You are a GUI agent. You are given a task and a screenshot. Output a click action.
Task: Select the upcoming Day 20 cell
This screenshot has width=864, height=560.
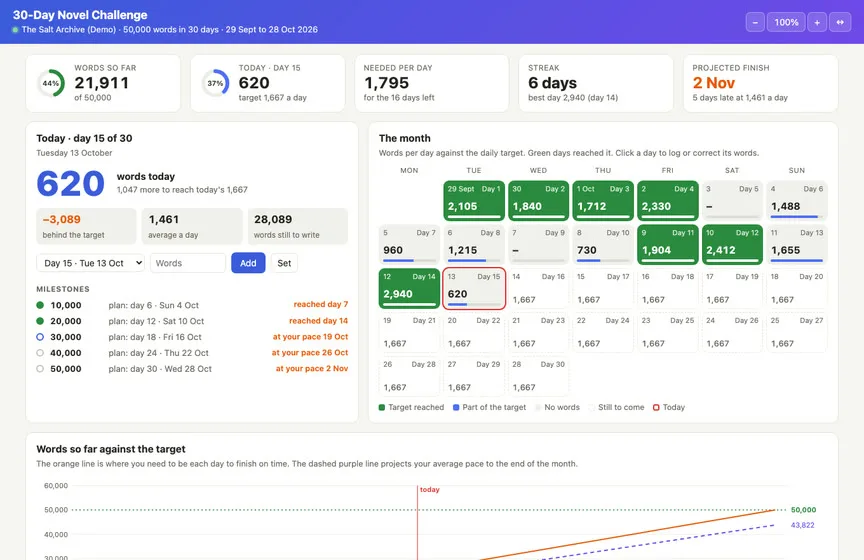(x=796, y=288)
